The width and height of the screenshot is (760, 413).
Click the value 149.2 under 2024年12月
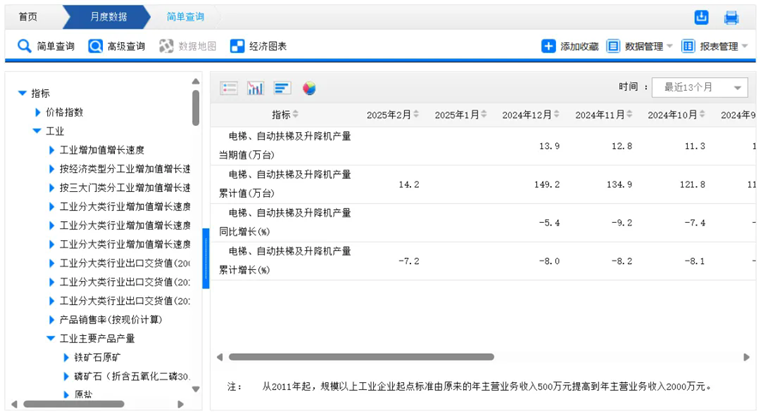pos(547,184)
